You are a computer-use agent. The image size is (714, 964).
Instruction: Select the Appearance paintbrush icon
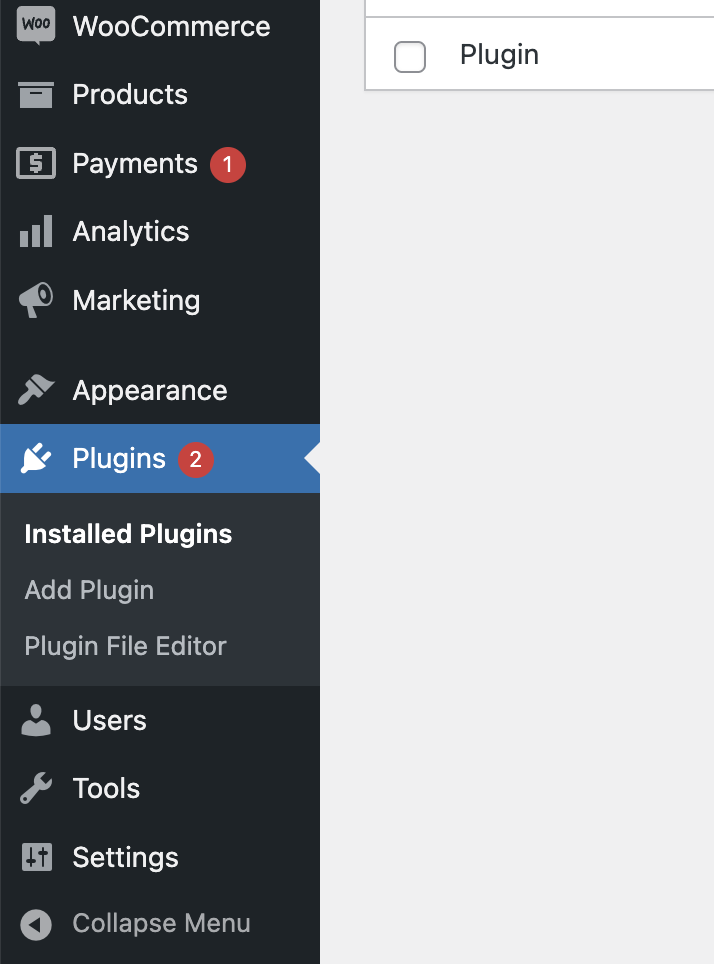click(x=35, y=390)
